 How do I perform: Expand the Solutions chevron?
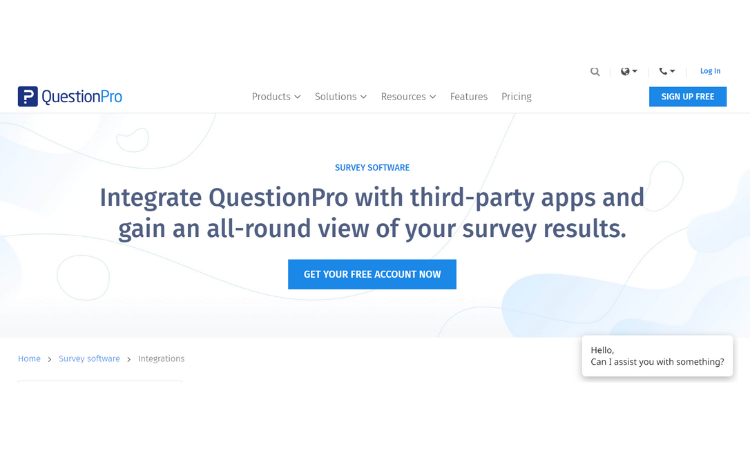click(364, 97)
